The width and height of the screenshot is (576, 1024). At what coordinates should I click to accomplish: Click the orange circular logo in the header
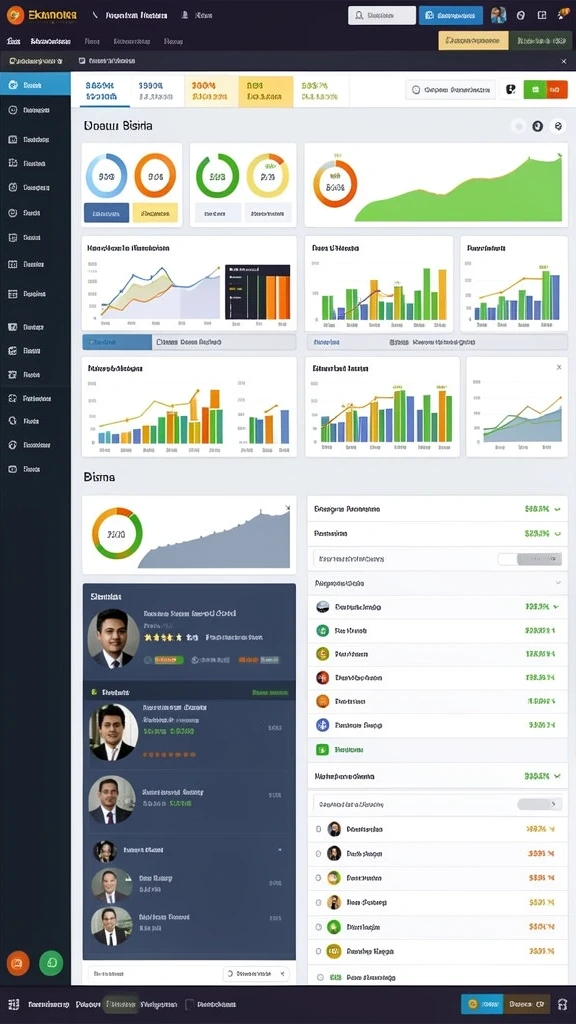[14, 14]
